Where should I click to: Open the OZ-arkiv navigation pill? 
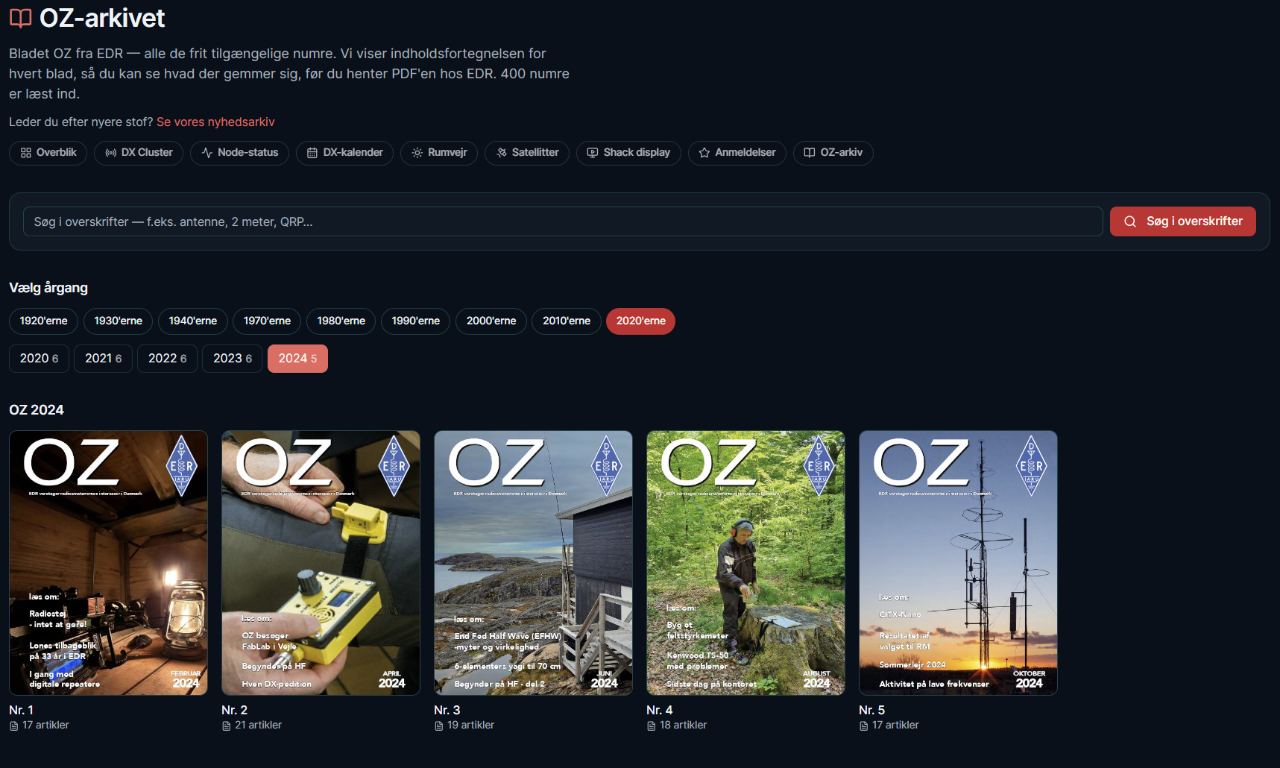tap(833, 153)
